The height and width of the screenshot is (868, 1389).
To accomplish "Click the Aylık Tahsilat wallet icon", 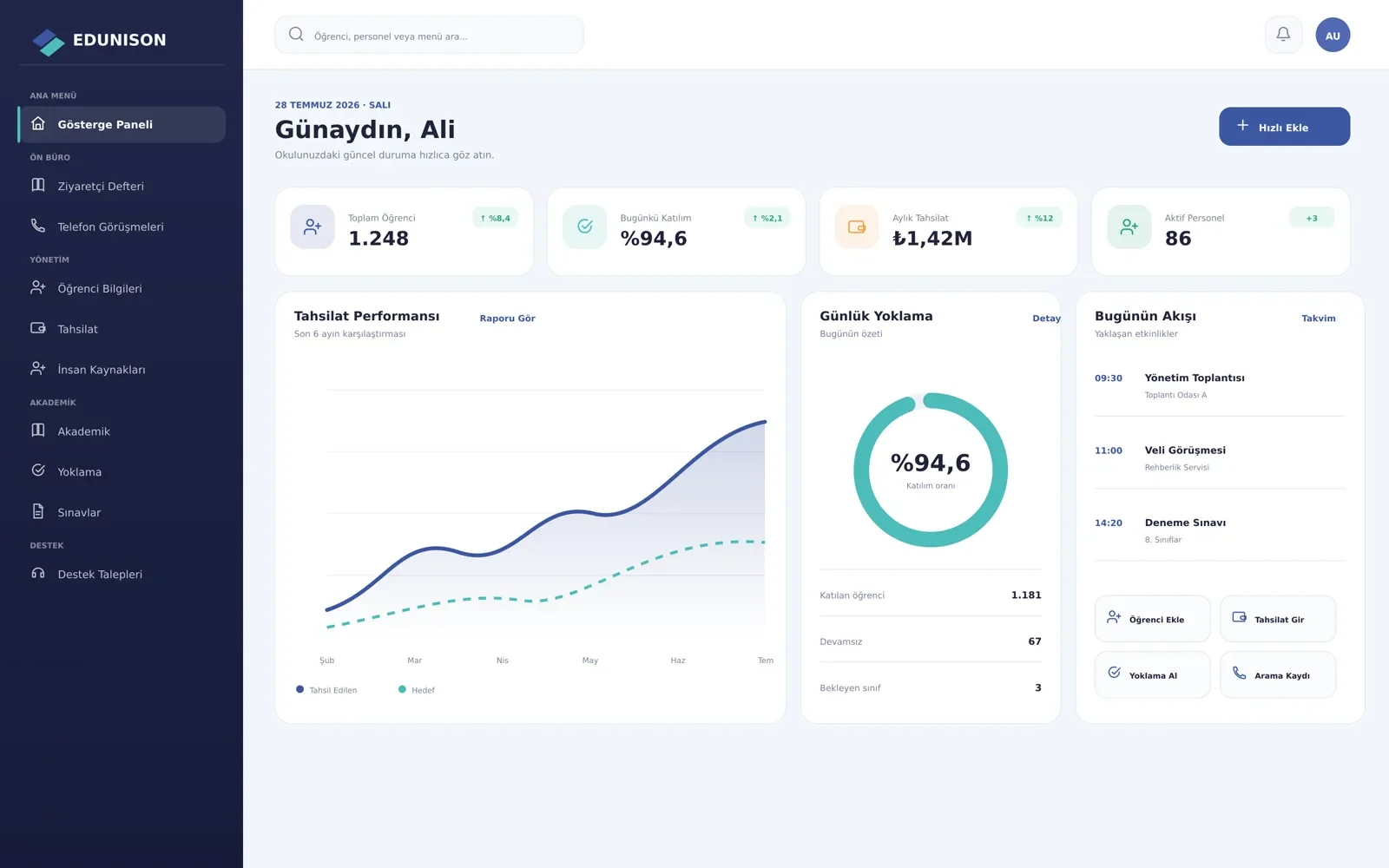I will [857, 227].
